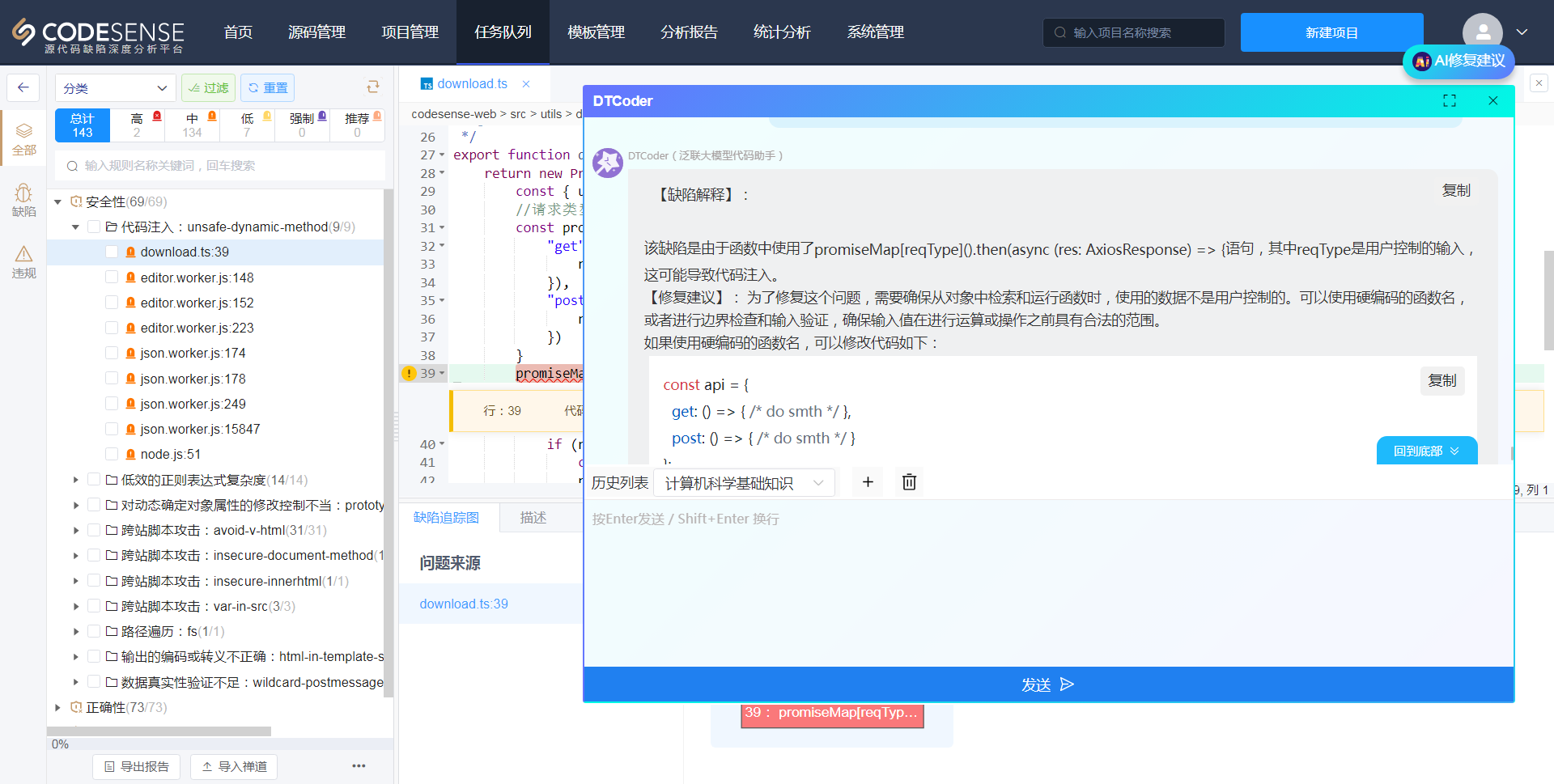
Task: Click the 新建项目 button
Action: (1331, 32)
